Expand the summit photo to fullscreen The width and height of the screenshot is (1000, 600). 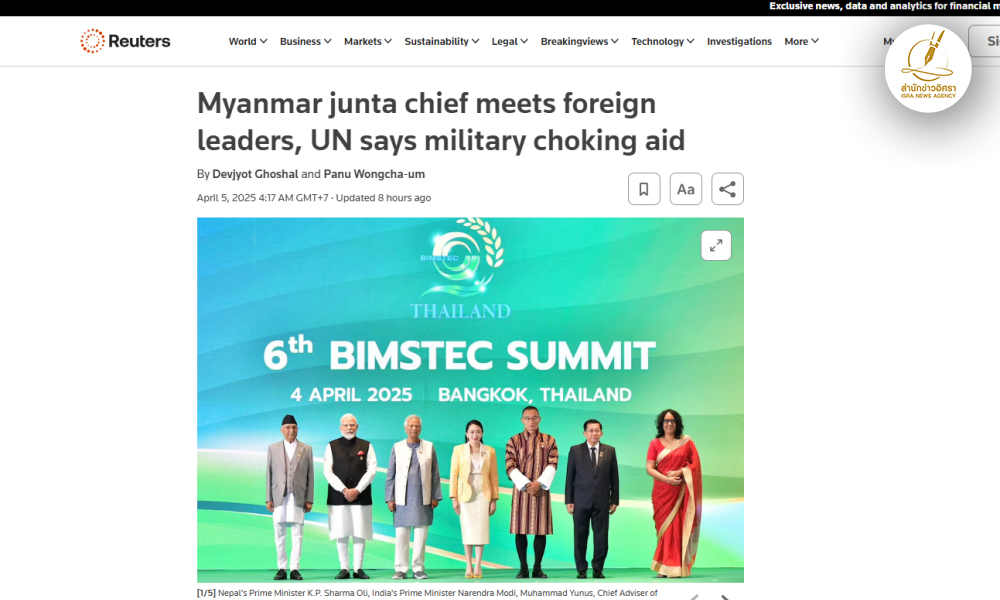point(716,245)
